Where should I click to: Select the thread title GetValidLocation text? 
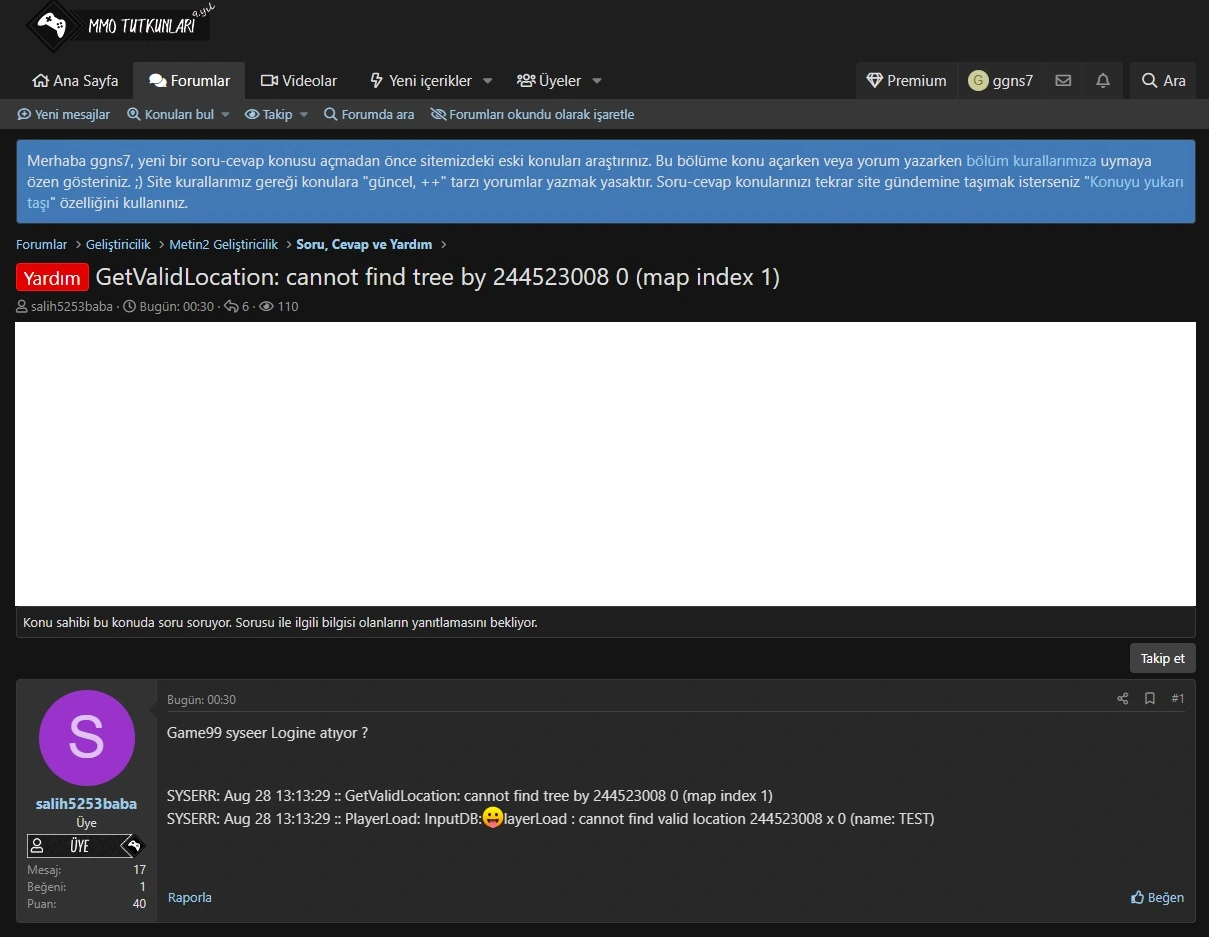click(x=437, y=277)
